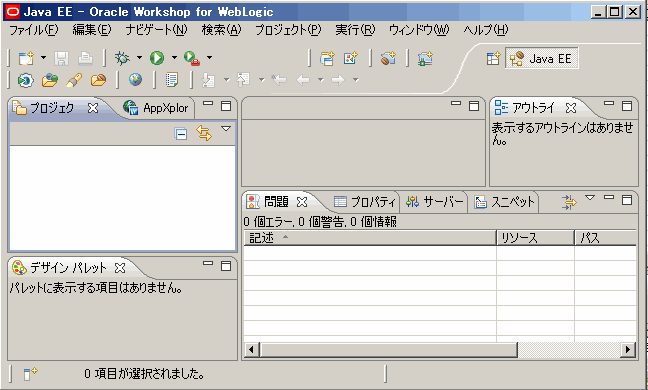Open the web browser globe icon
Viewport: 648px width, 390px height.
pyautogui.click(x=135, y=79)
